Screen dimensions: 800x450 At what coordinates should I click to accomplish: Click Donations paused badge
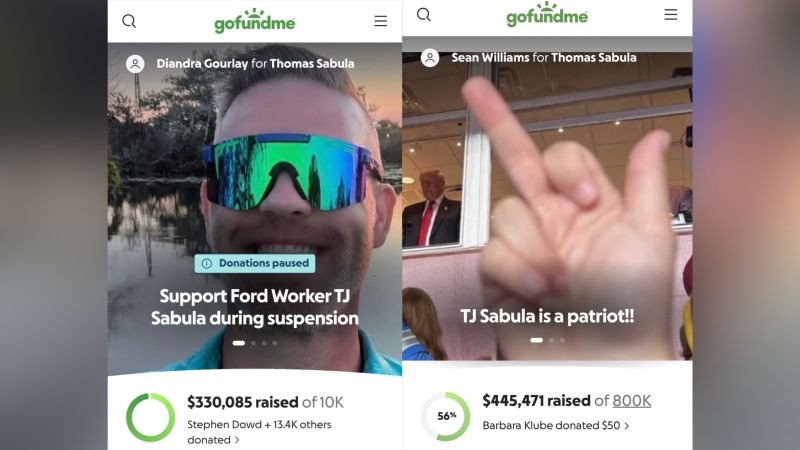coord(255,263)
